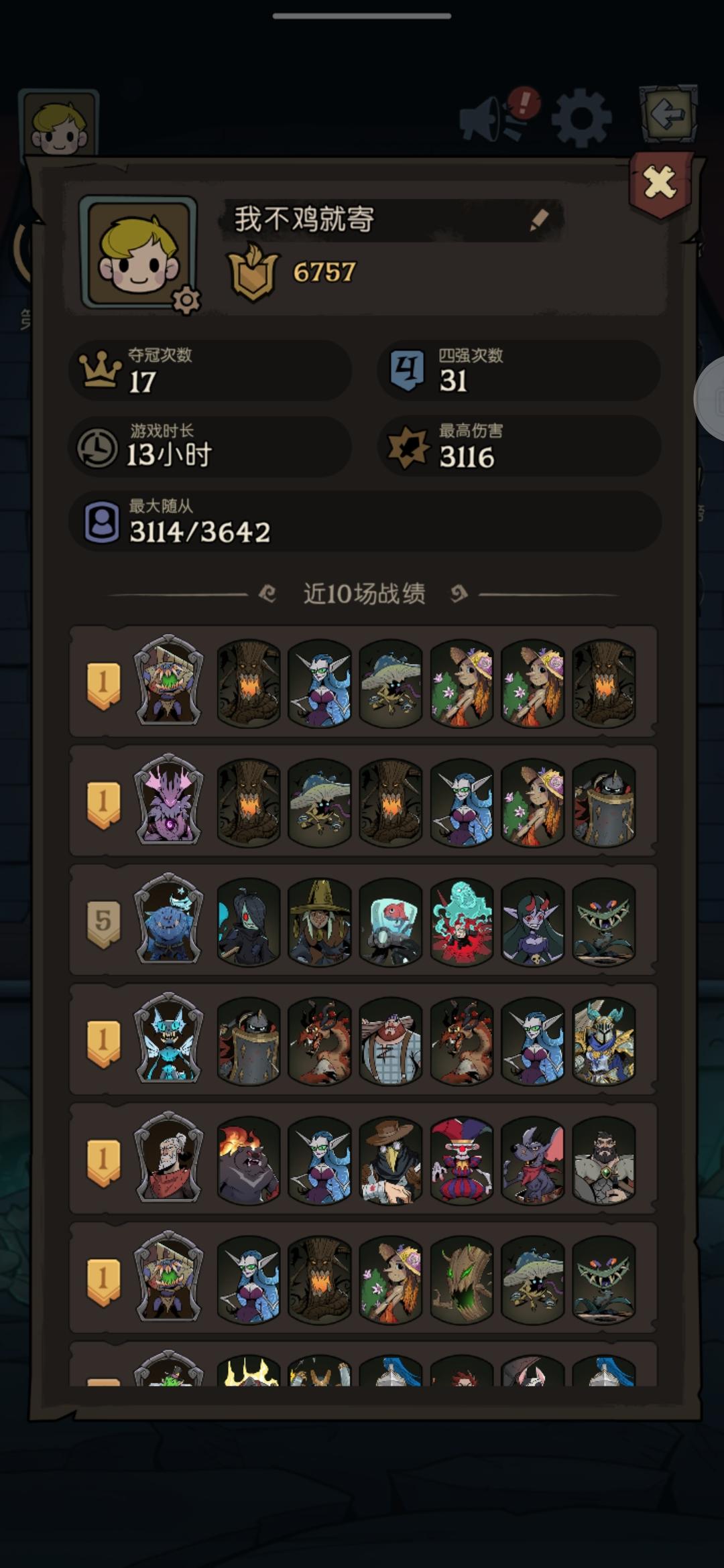This screenshot has width=724, height=1568.
Task: Tap the first-place badge of second match
Action: click(103, 805)
